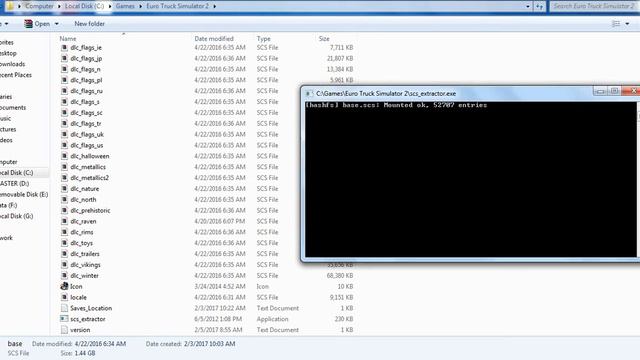Select the dlc_flags_tr file icon
The image size is (640, 360).
[x=64, y=123]
